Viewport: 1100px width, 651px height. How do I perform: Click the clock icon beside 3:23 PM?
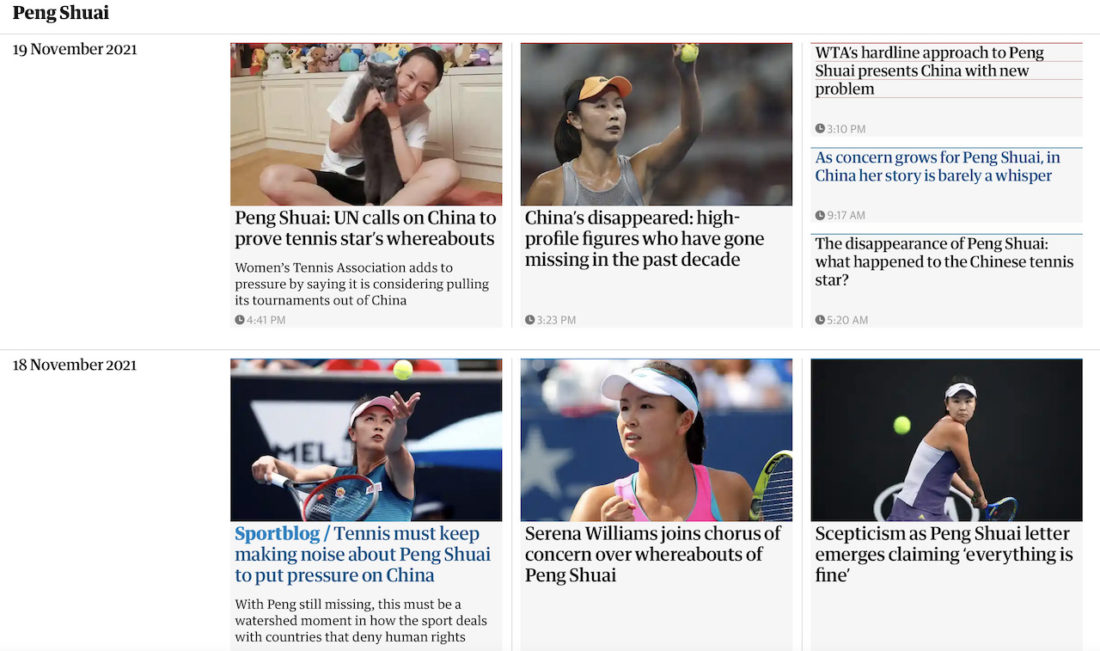click(530, 320)
